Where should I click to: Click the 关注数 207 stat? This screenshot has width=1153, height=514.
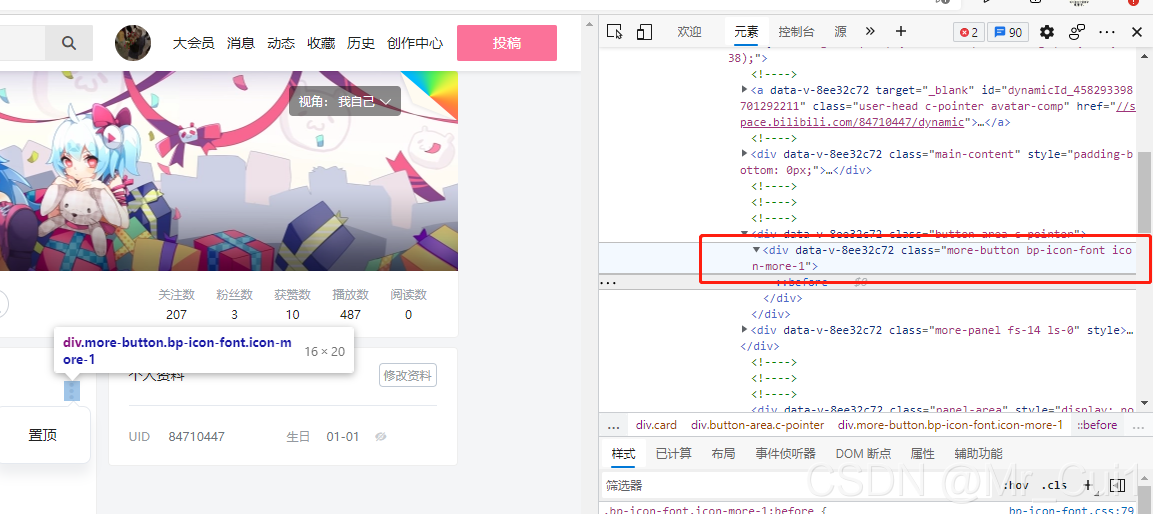176,304
